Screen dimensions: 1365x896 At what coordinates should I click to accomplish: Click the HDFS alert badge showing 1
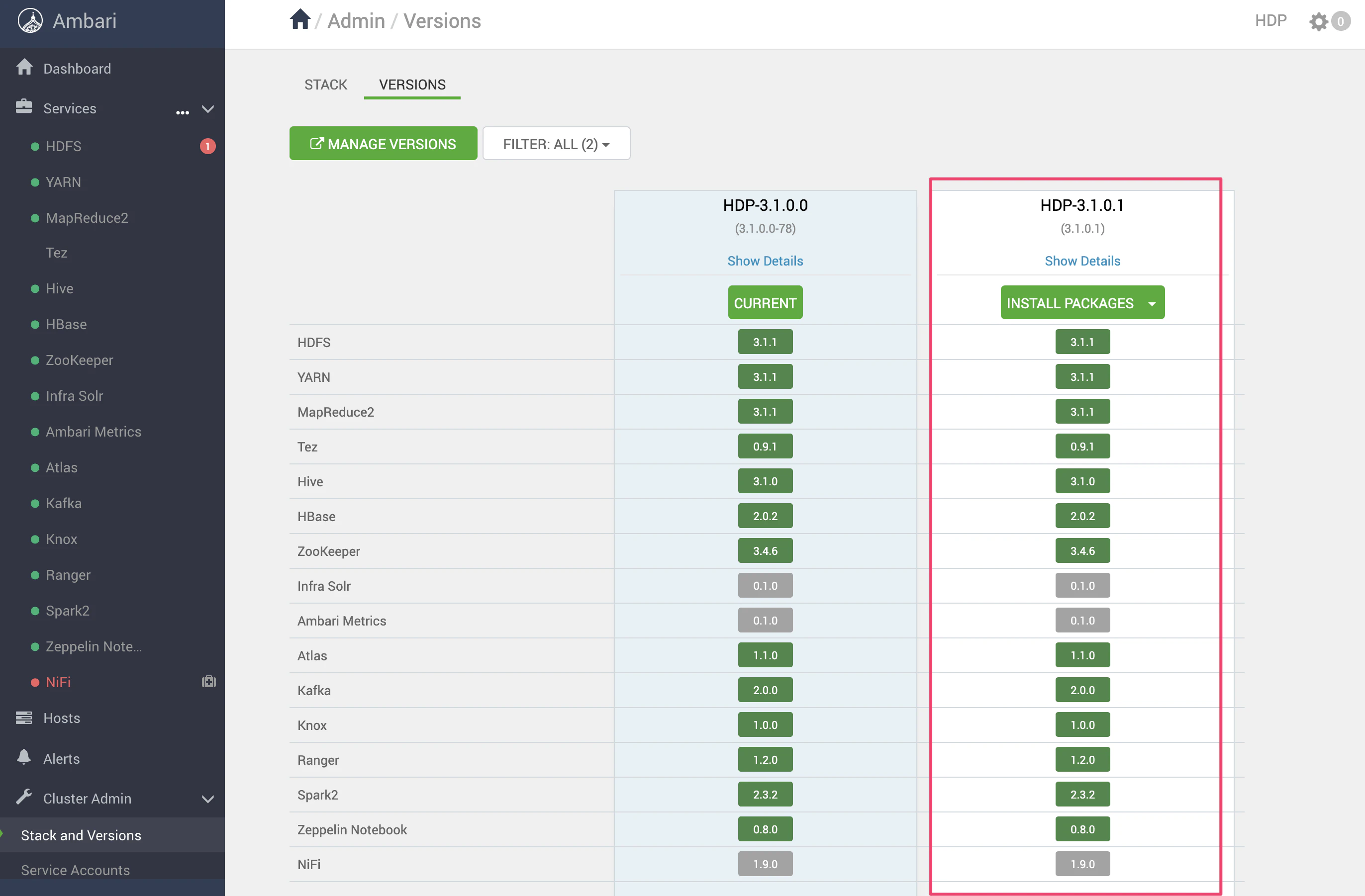(x=207, y=147)
